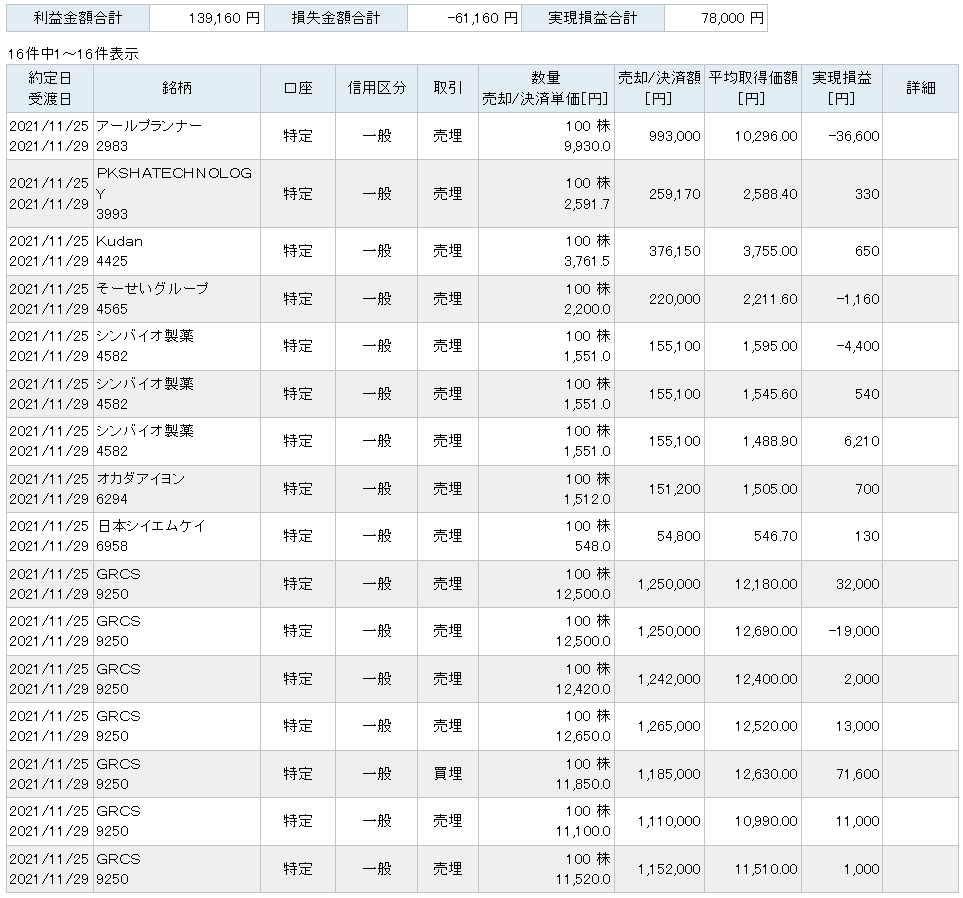Click the 実現損益[円] column header
The height and width of the screenshot is (898, 963).
[841, 88]
